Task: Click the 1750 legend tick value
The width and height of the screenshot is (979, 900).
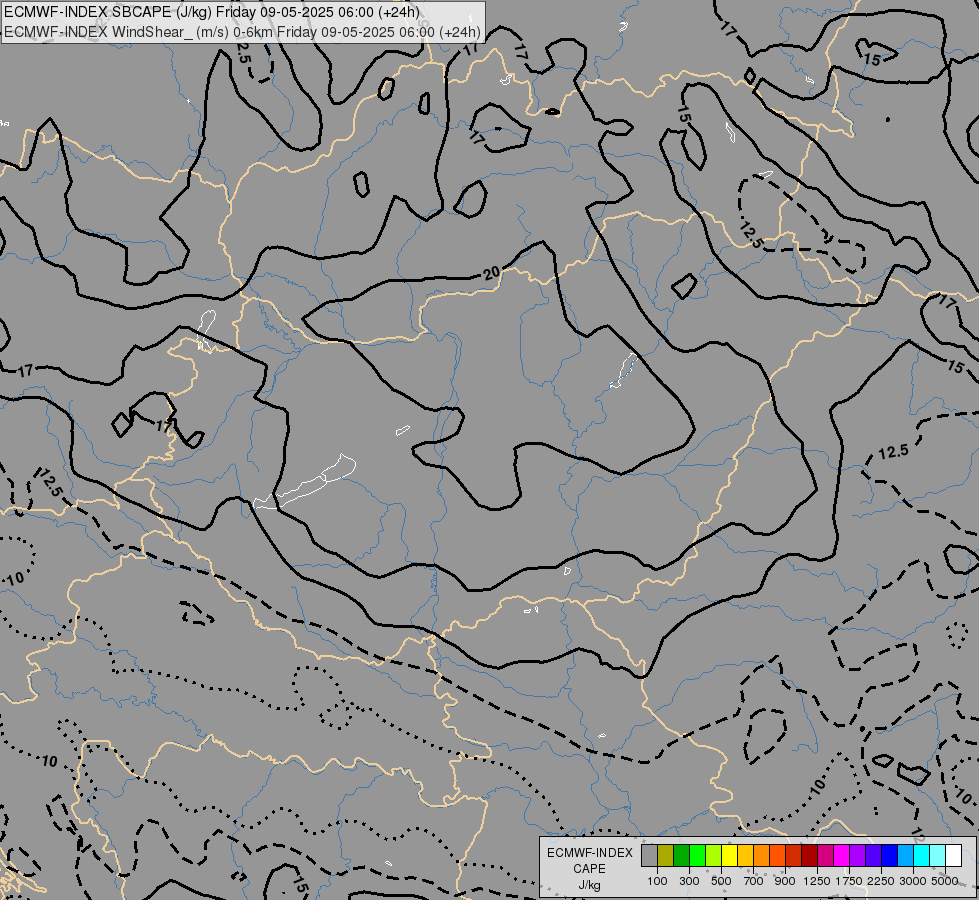Action: click(x=849, y=881)
